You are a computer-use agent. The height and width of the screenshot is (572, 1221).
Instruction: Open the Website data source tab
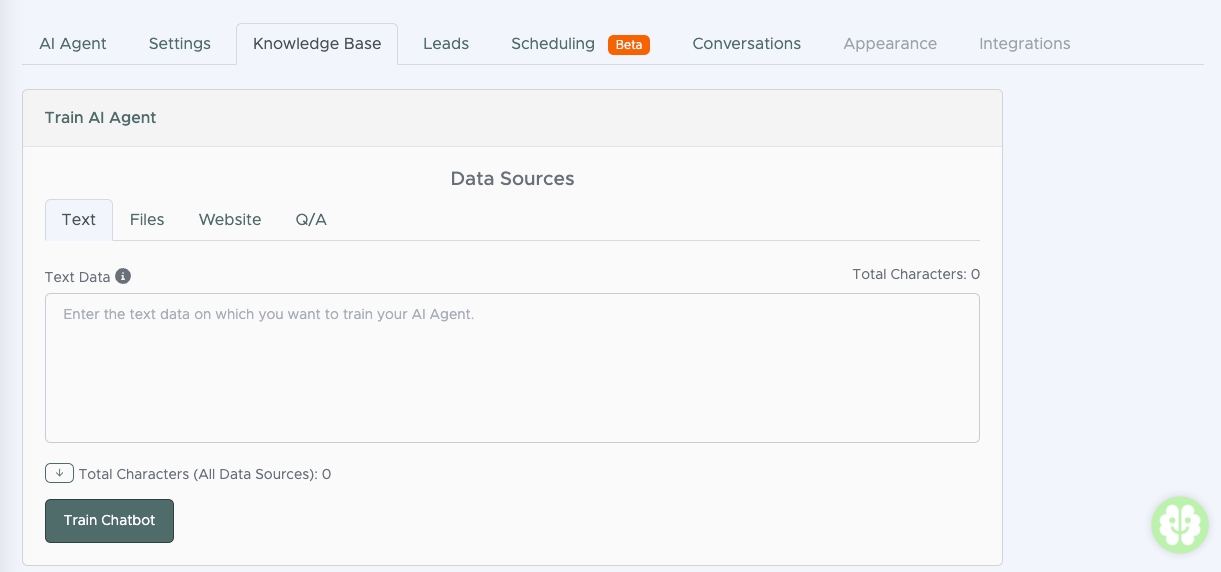[x=230, y=220]
